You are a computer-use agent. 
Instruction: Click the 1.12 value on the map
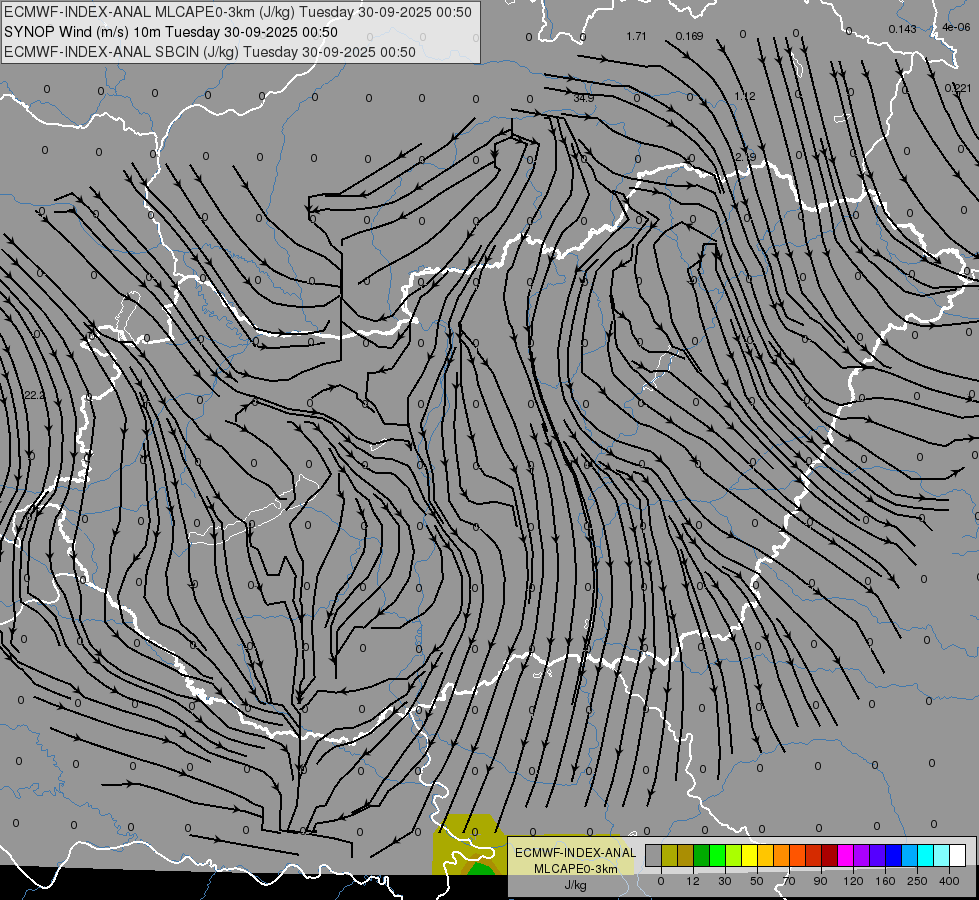(x=744, y=96)
